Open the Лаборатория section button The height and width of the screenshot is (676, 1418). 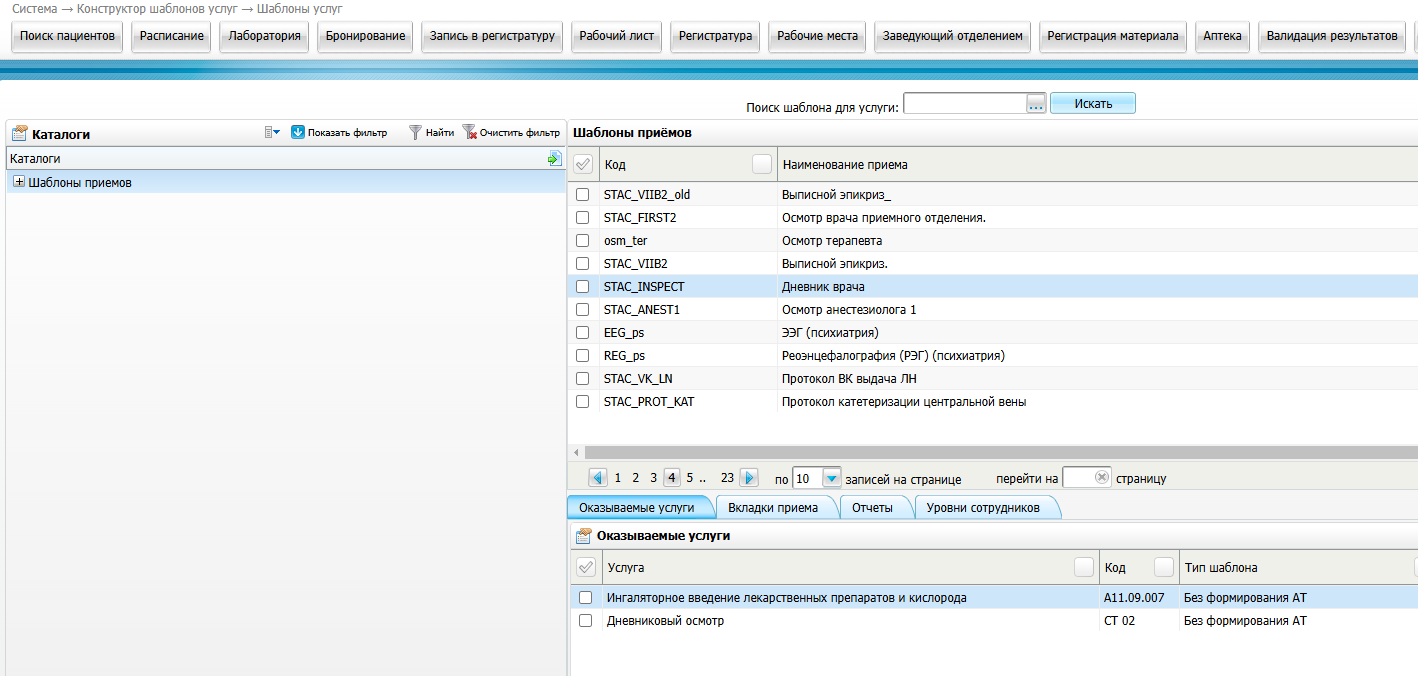click(264, 36)
